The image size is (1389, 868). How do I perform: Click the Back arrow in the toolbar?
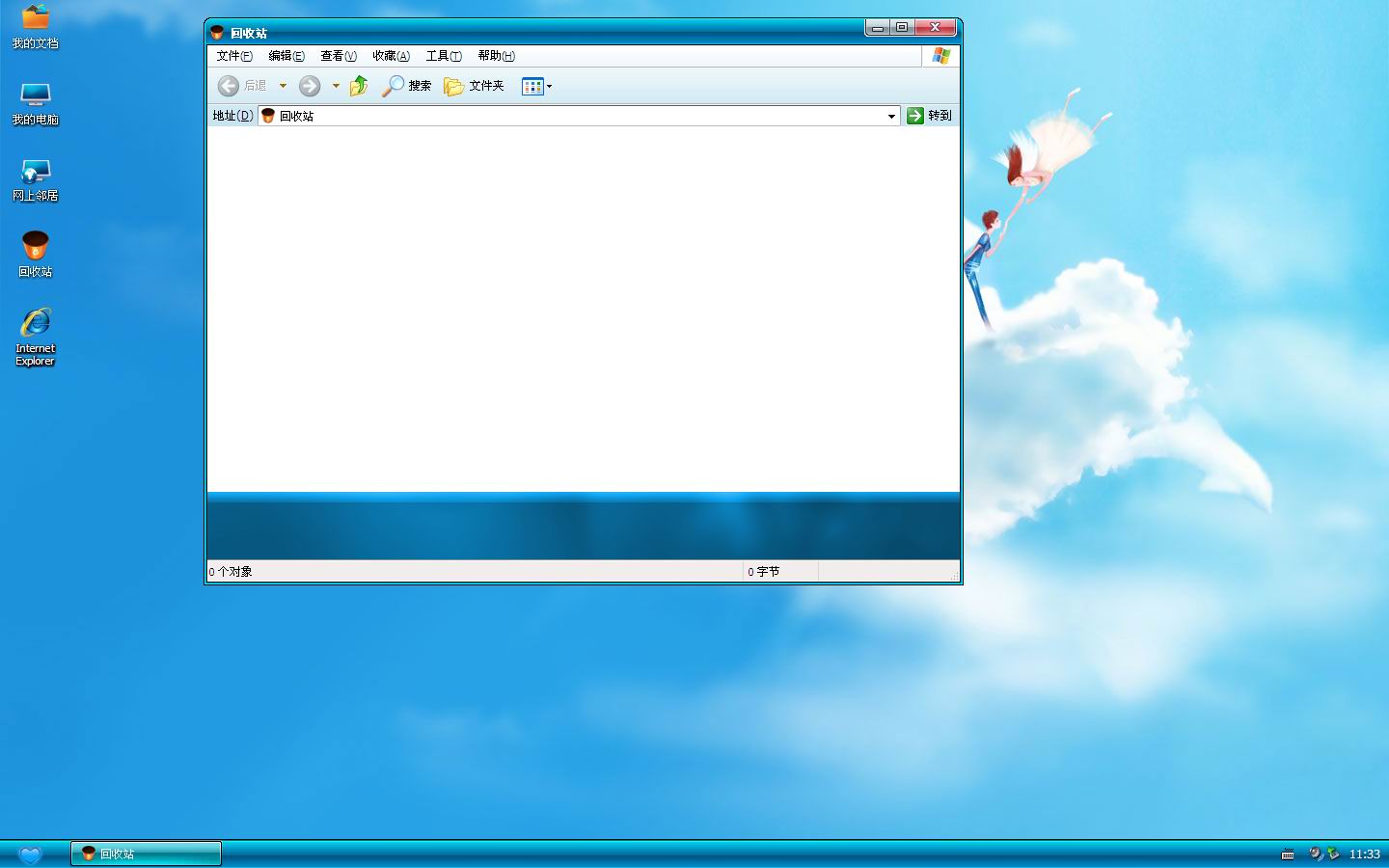point(229,86)
